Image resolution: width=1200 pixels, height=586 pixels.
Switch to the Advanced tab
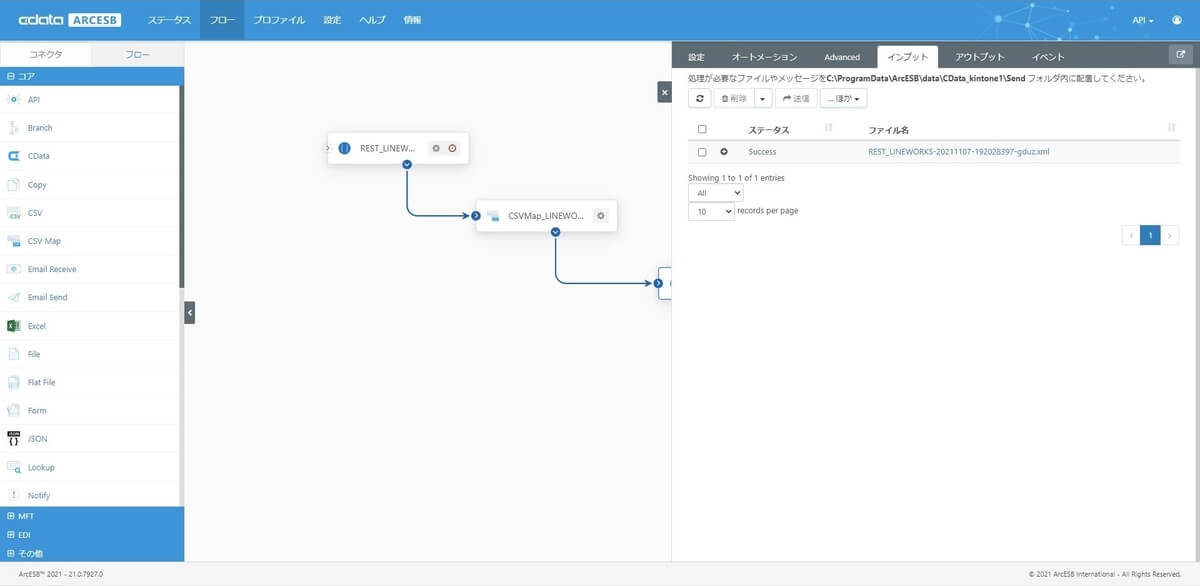pyautogui.click(x=842, y=57)
